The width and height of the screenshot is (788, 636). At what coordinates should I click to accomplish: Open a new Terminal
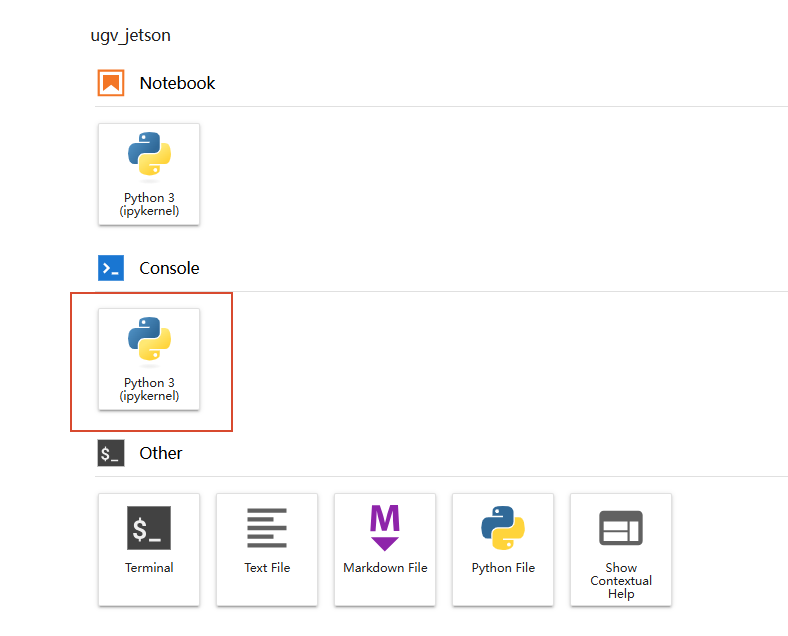point(149,550)
